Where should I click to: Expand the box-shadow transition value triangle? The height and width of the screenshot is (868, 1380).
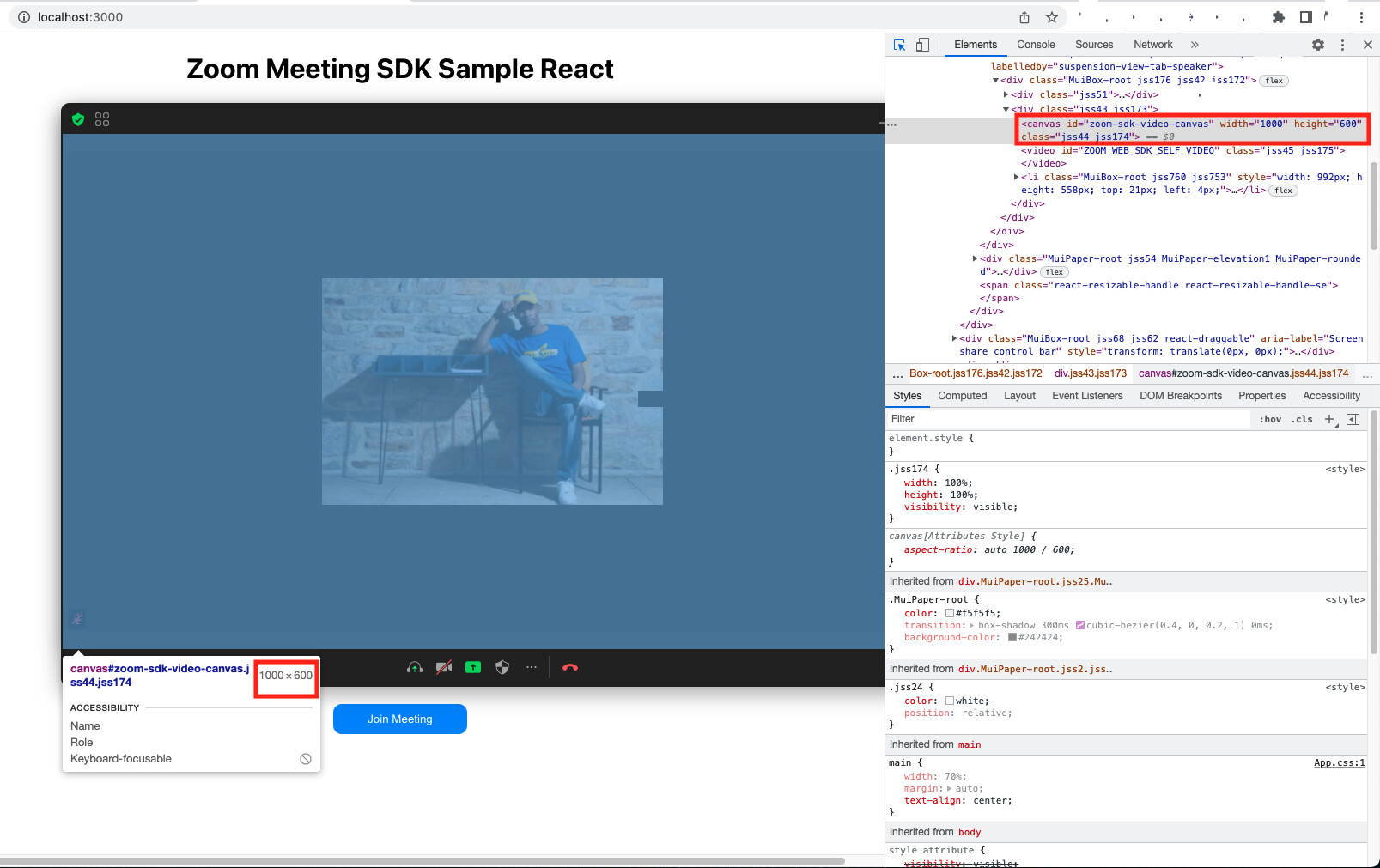pos(972,626)
